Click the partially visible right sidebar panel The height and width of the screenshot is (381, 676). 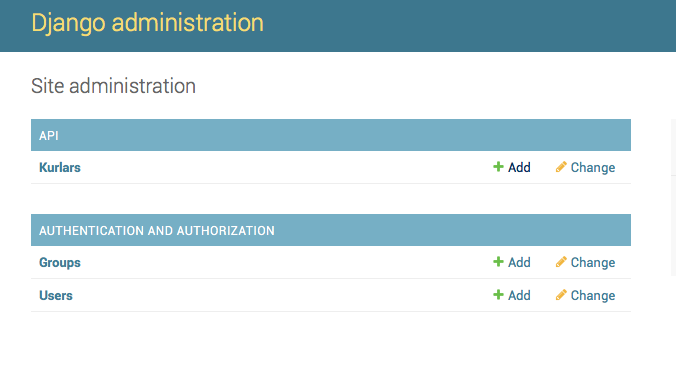tap(673, 197)
